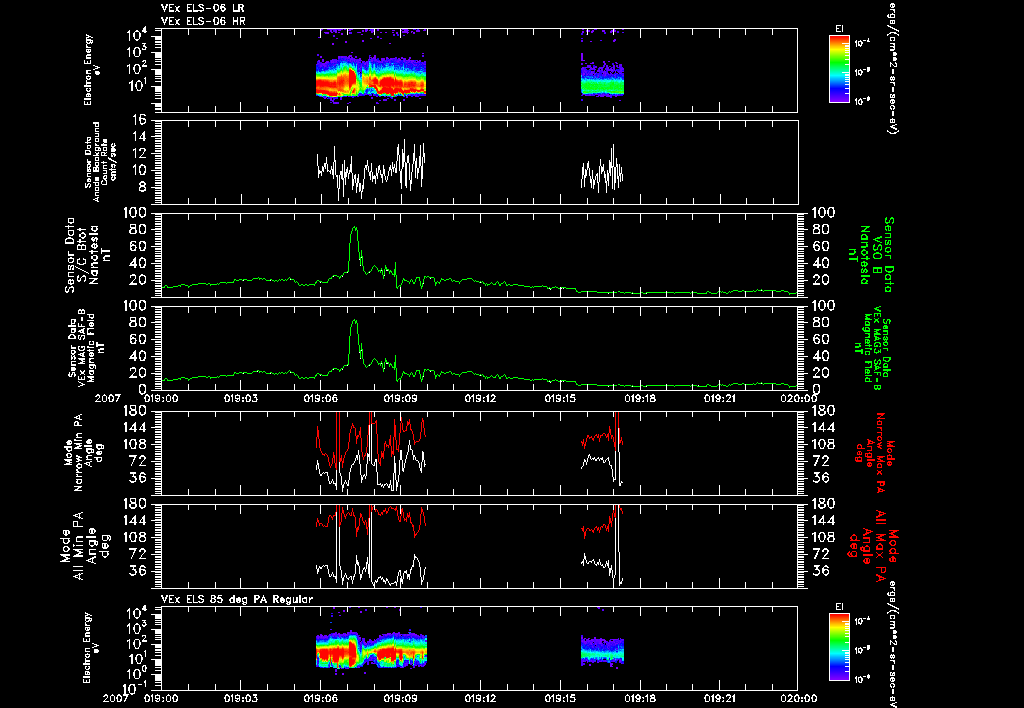
Task: Click the top EI rainbow color bar
Action: click(839, 69)
